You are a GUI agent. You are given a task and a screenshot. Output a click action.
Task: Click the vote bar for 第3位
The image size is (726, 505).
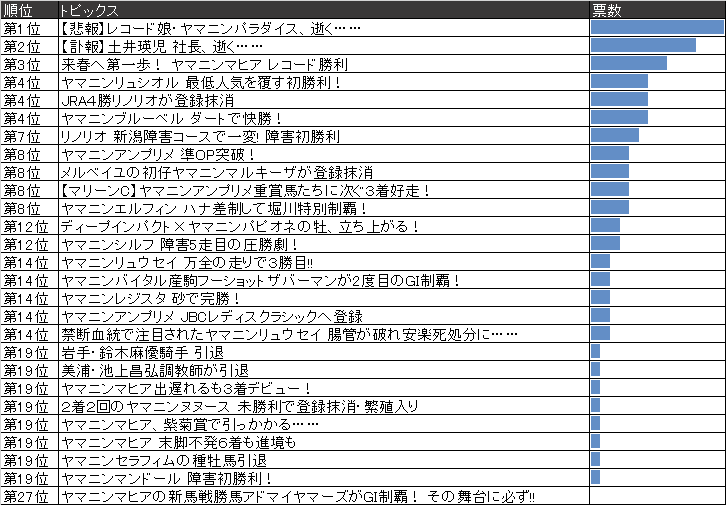coord(629,63)
